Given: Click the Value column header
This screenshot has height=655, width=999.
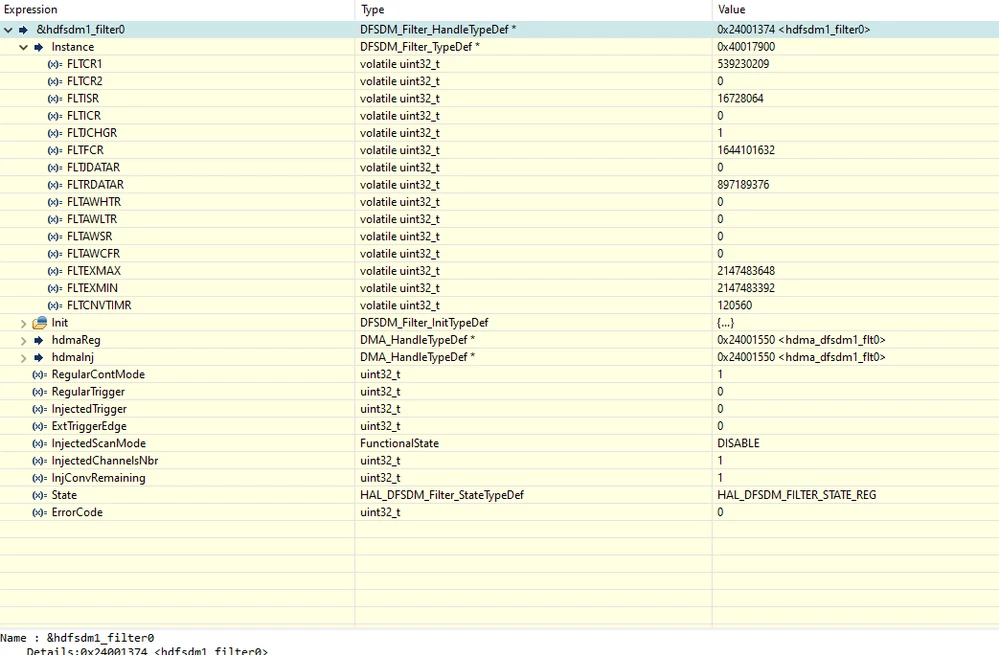Looking at the screenshot, I should [856, 10].
